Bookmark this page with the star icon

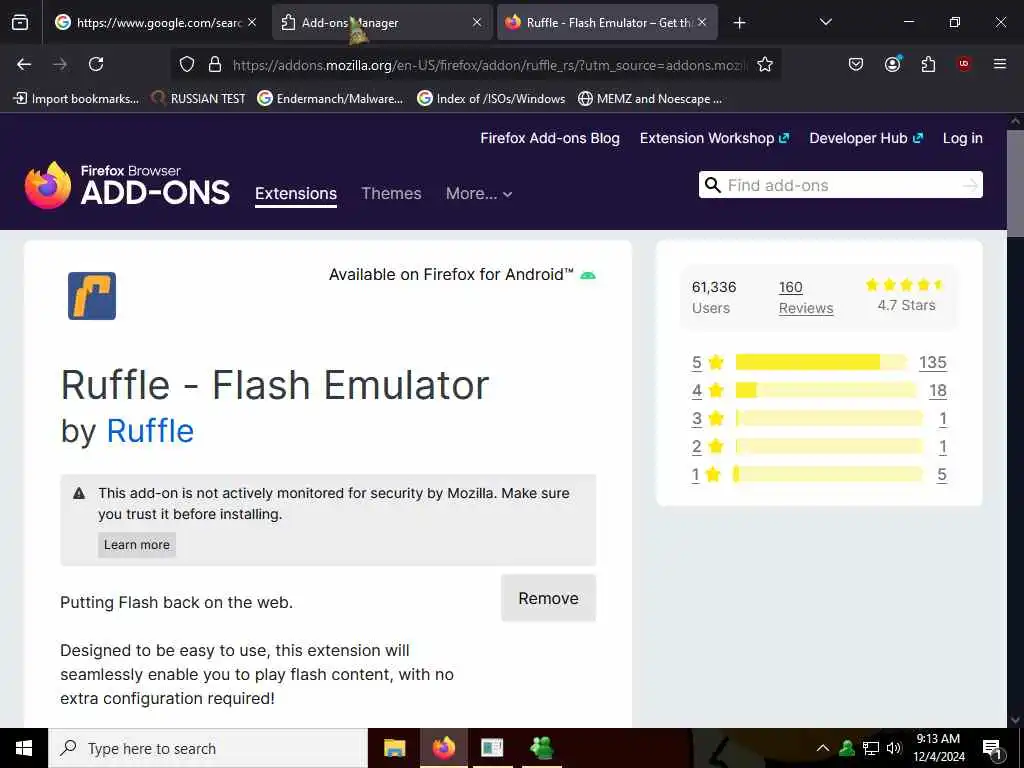[765, 64]
